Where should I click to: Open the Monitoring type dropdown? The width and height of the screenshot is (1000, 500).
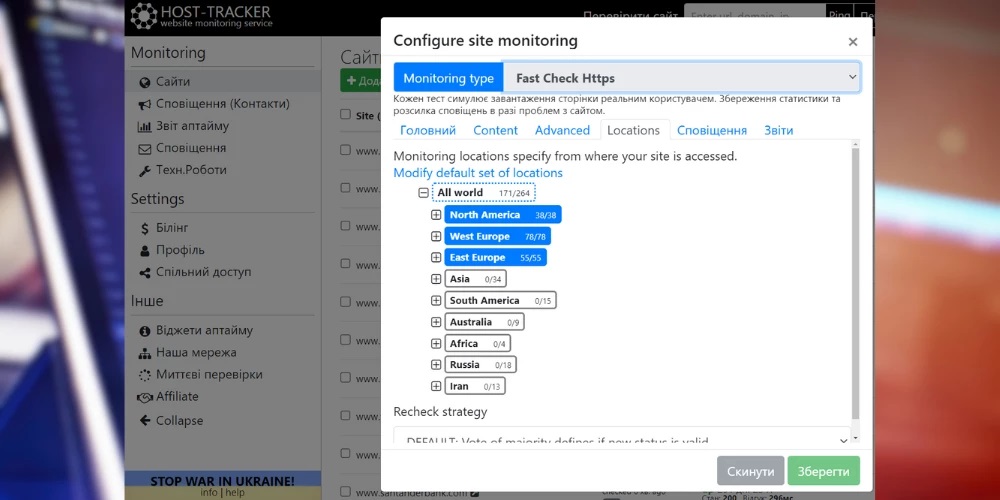(x=681, y=78)
